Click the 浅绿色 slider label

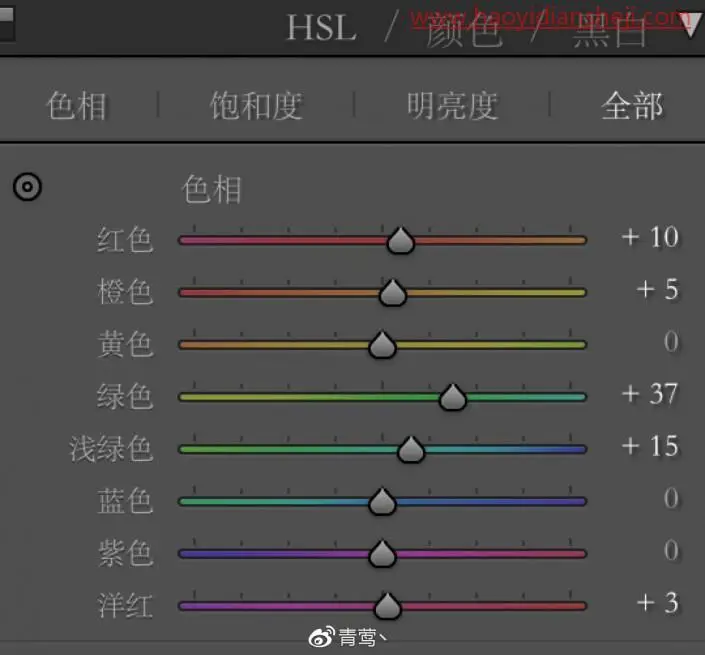coord(111,449)
